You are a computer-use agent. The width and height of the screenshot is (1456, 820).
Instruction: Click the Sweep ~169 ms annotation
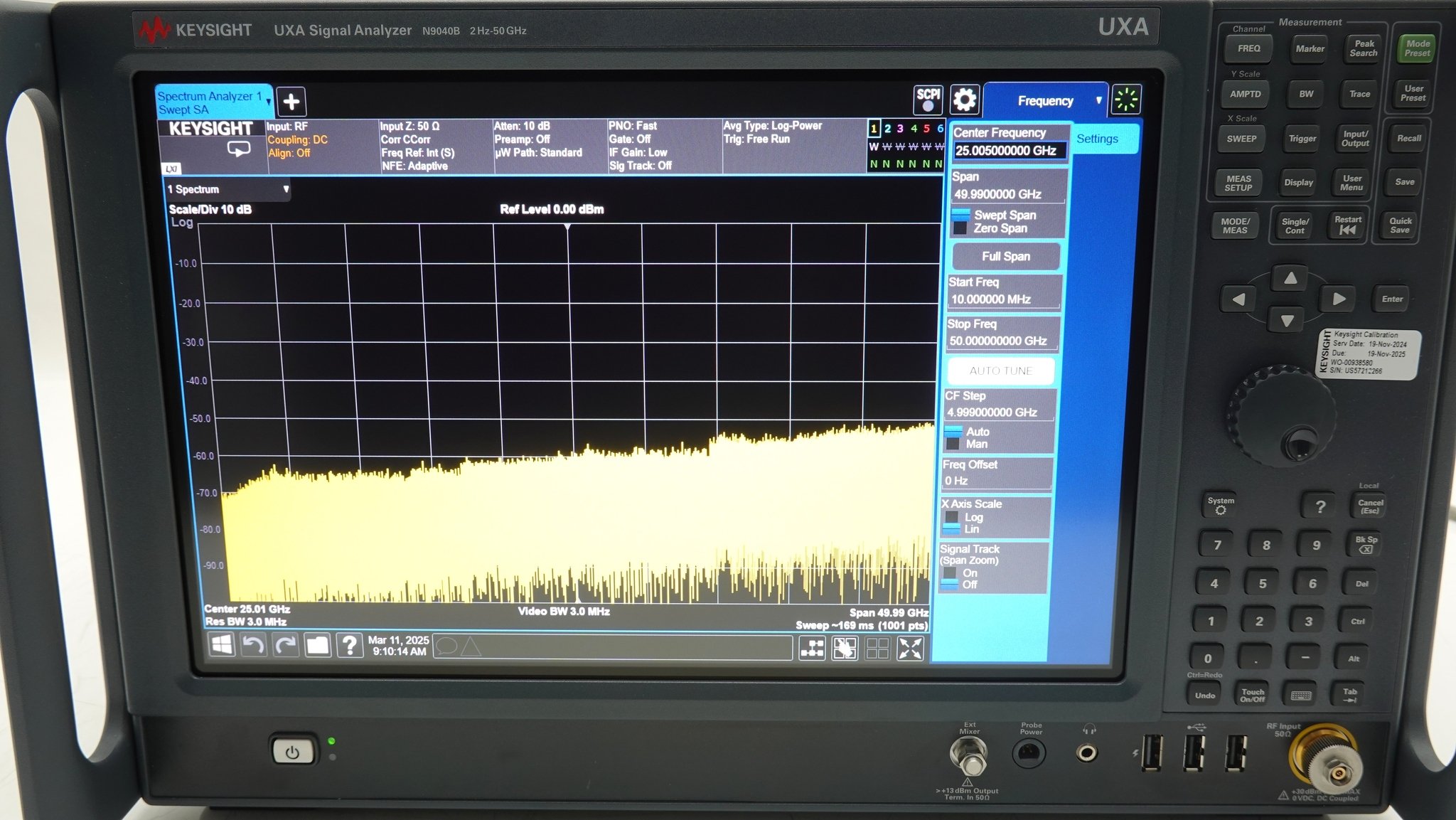click(862, 625)
